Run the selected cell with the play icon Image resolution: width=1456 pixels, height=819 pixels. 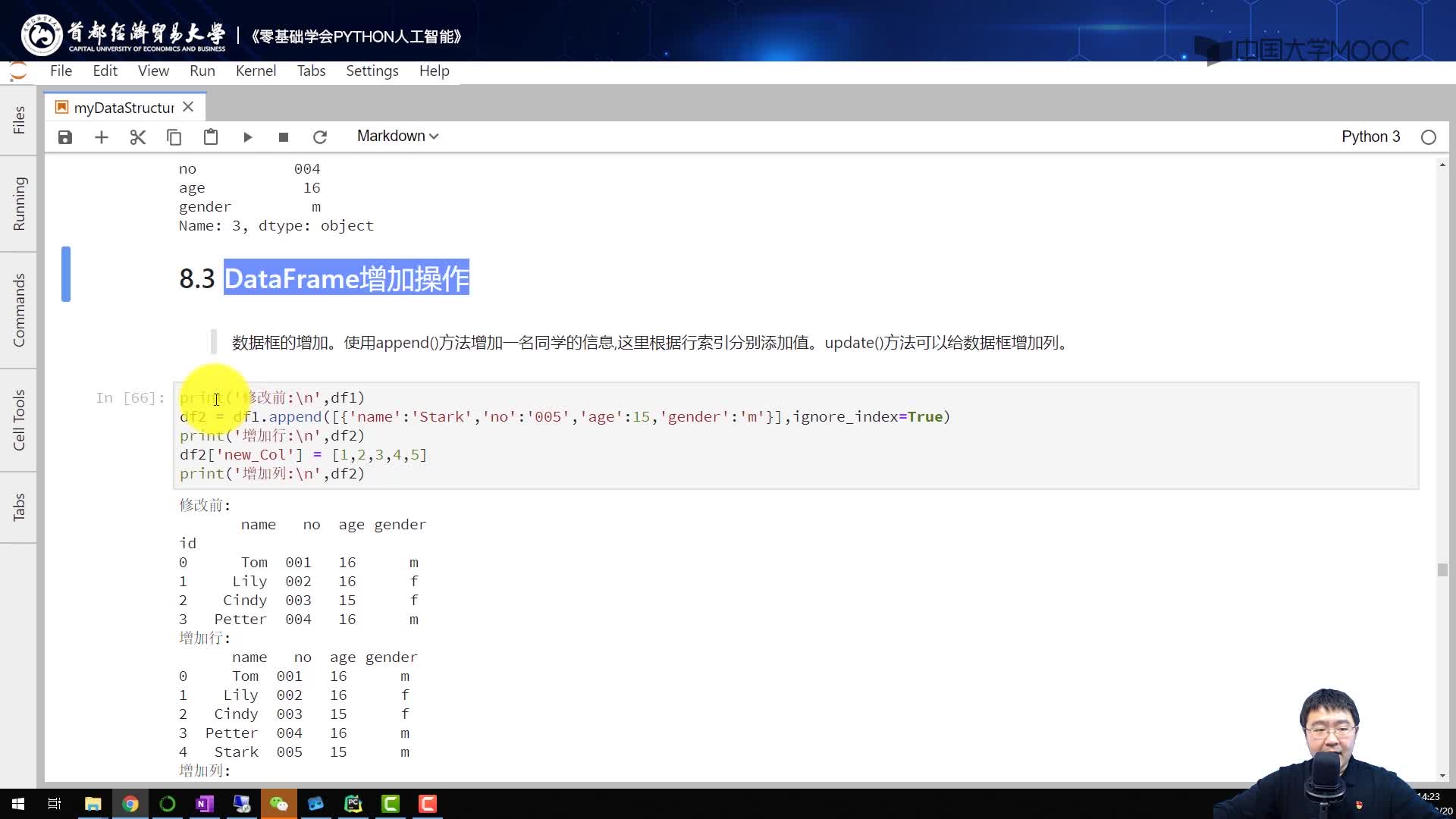(247, 137)
